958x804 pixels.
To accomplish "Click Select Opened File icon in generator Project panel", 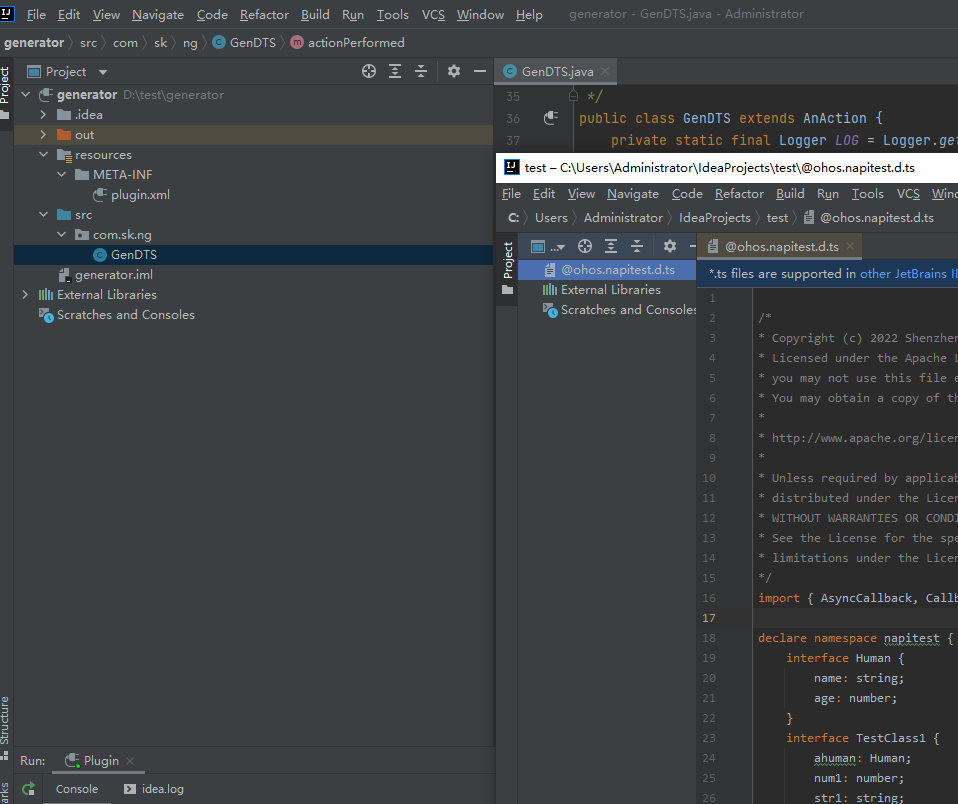I will (x=368, y=71).
